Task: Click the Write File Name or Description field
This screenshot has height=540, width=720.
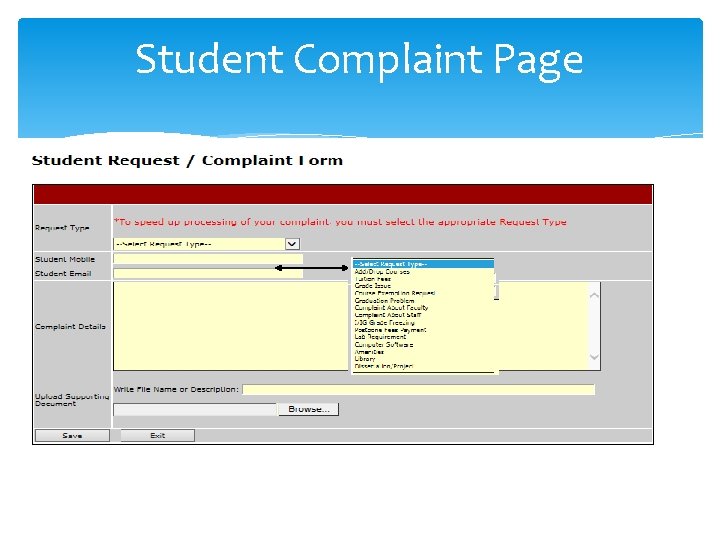Action: (418, 389)
